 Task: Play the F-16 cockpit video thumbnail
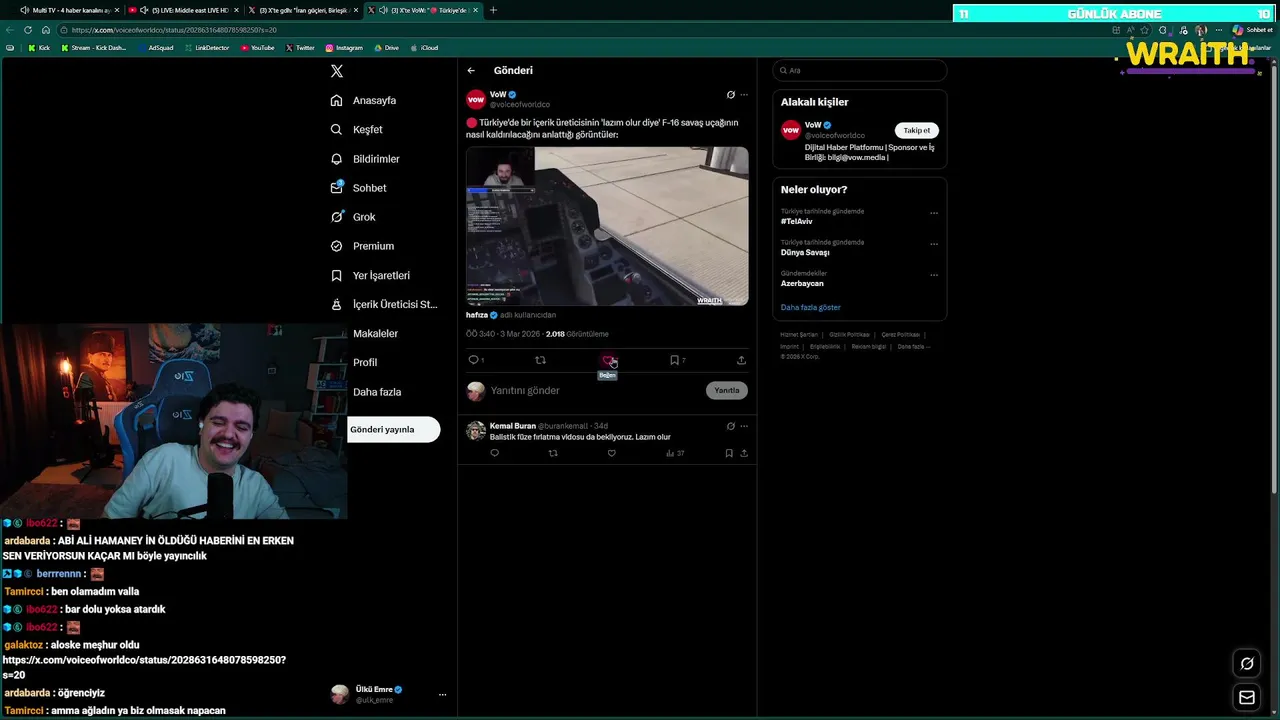[607, 226]
